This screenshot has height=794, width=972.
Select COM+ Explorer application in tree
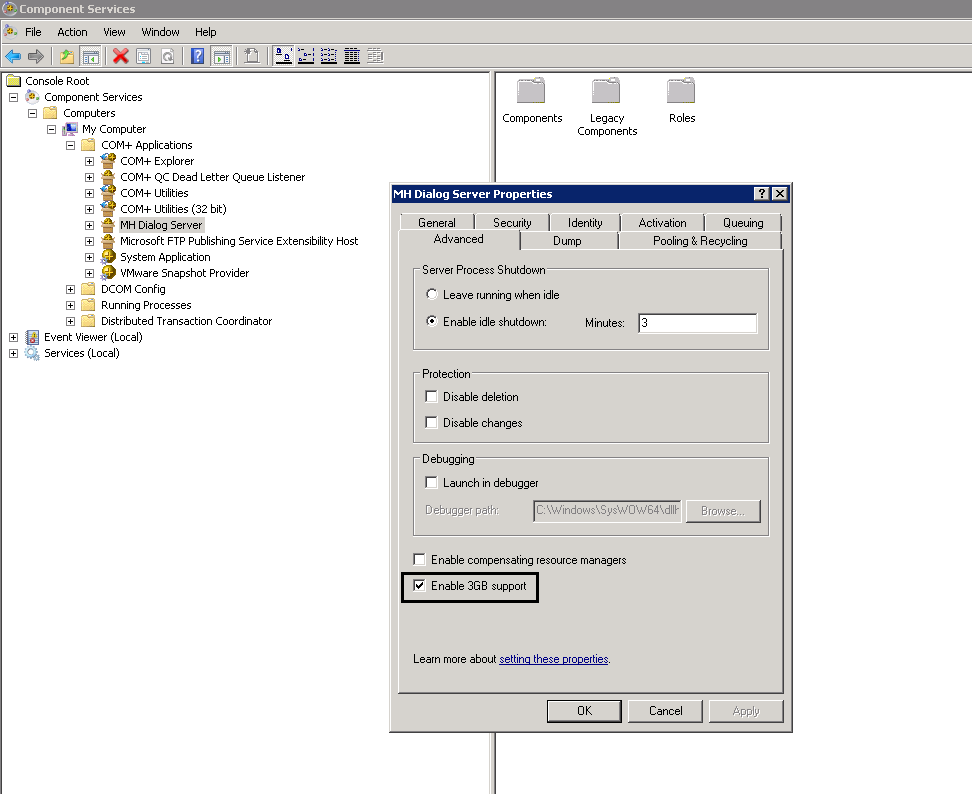tap(157, 161)
